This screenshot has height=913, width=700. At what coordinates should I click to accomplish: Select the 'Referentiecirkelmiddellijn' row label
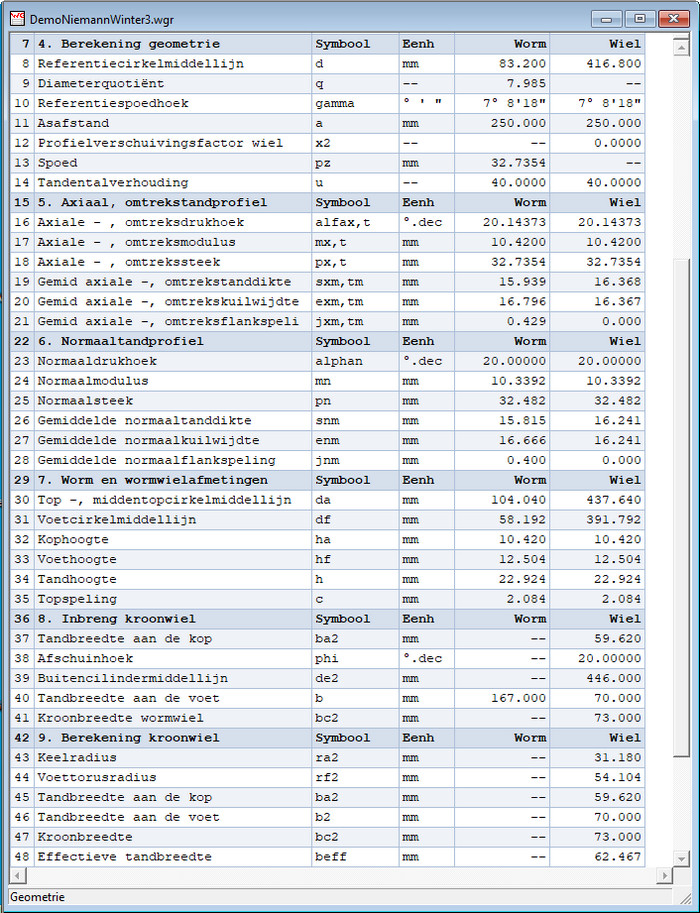[x=140, y=63]
